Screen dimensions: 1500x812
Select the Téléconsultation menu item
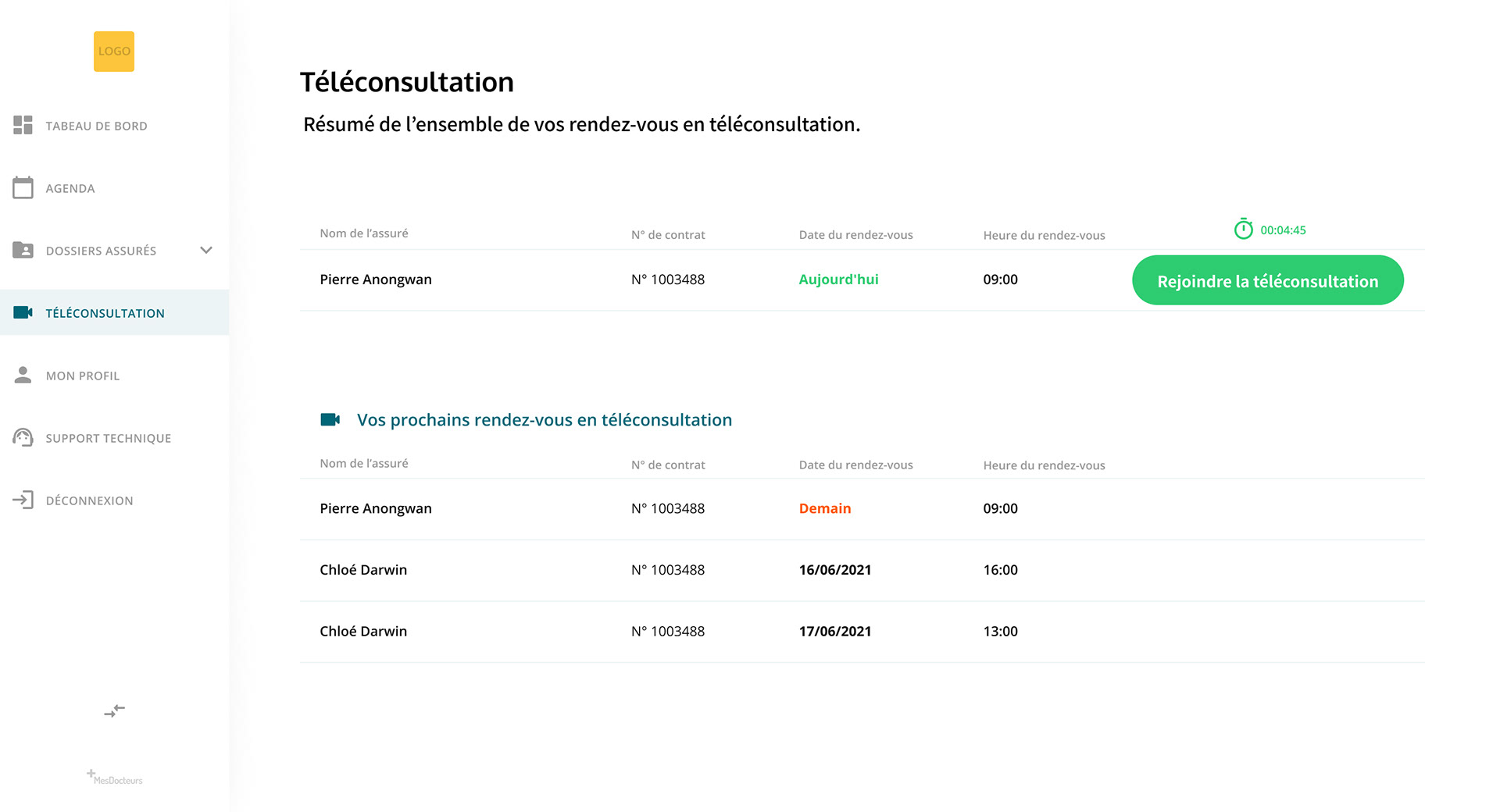click(114, 312)
